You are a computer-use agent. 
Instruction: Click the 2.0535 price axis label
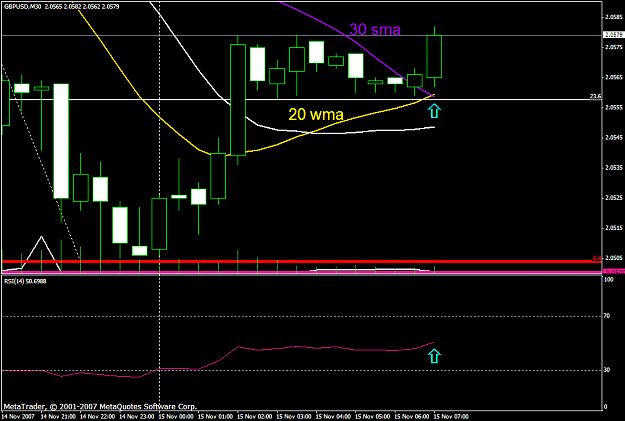[x=614, y=168]
